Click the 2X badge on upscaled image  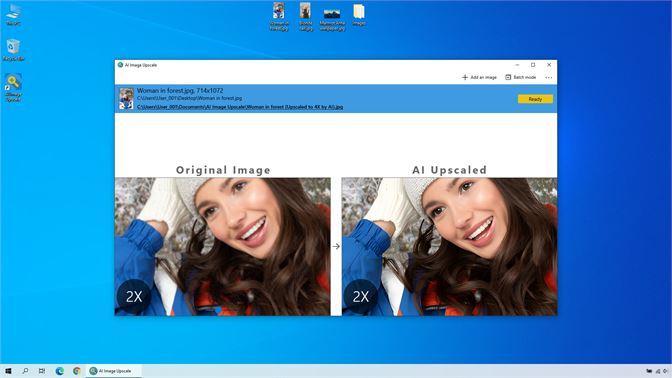[x=360, y=296]
